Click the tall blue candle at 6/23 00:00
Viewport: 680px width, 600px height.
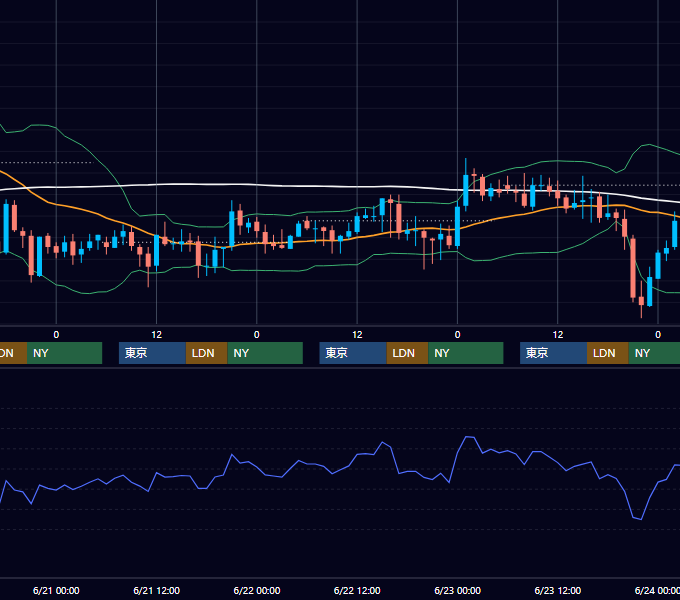click(458, 226)
